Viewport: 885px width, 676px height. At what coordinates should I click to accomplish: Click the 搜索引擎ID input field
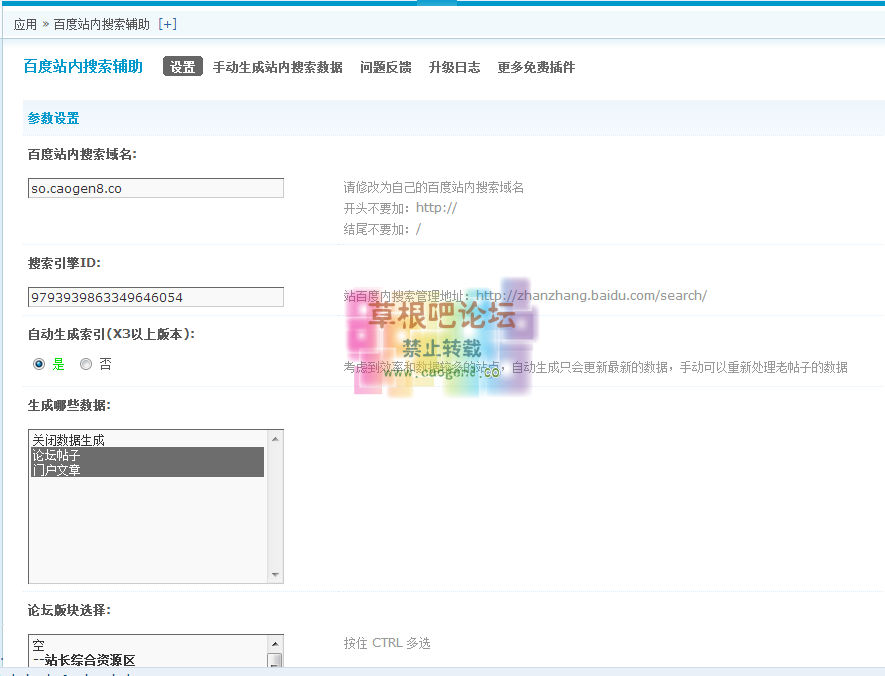point(155,297)
